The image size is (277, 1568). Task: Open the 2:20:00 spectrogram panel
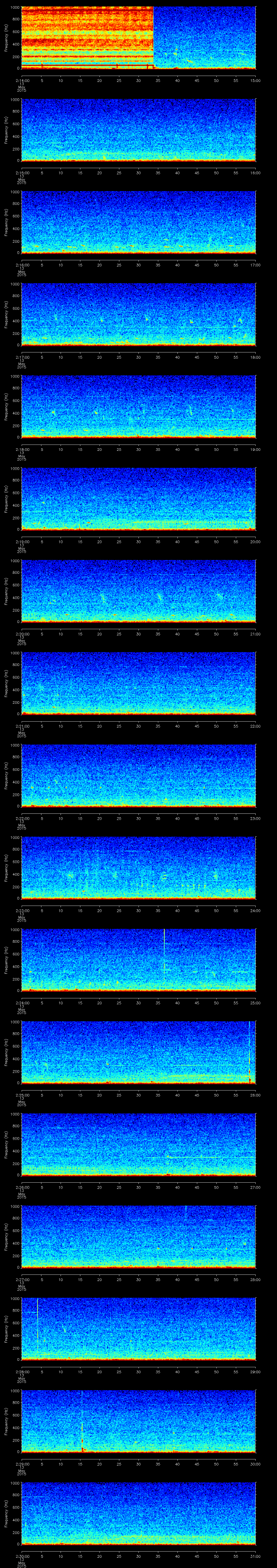pyautogui.click(x=138, y=590)
